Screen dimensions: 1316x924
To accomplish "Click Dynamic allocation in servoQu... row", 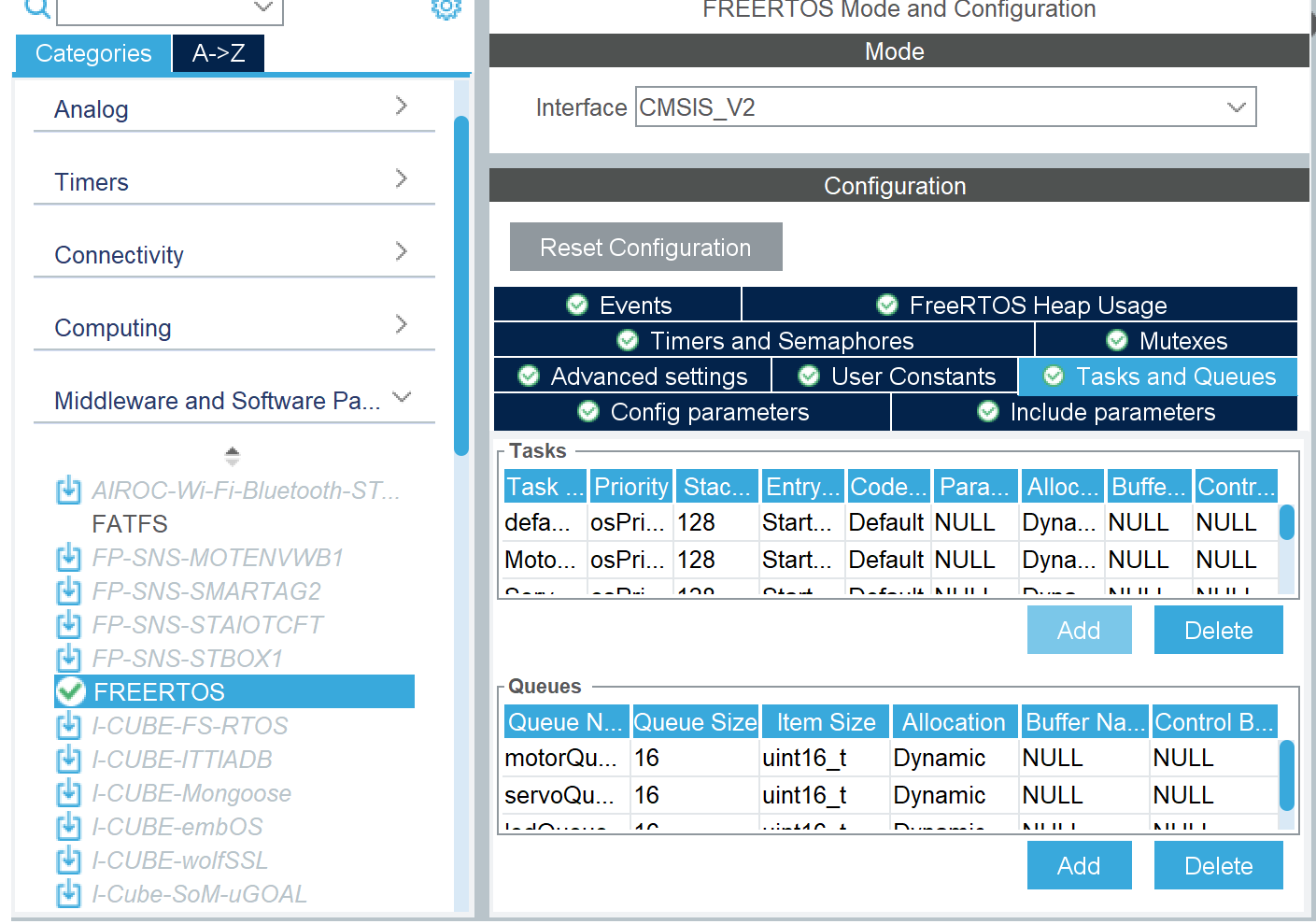I will click(x=955, y=795).
